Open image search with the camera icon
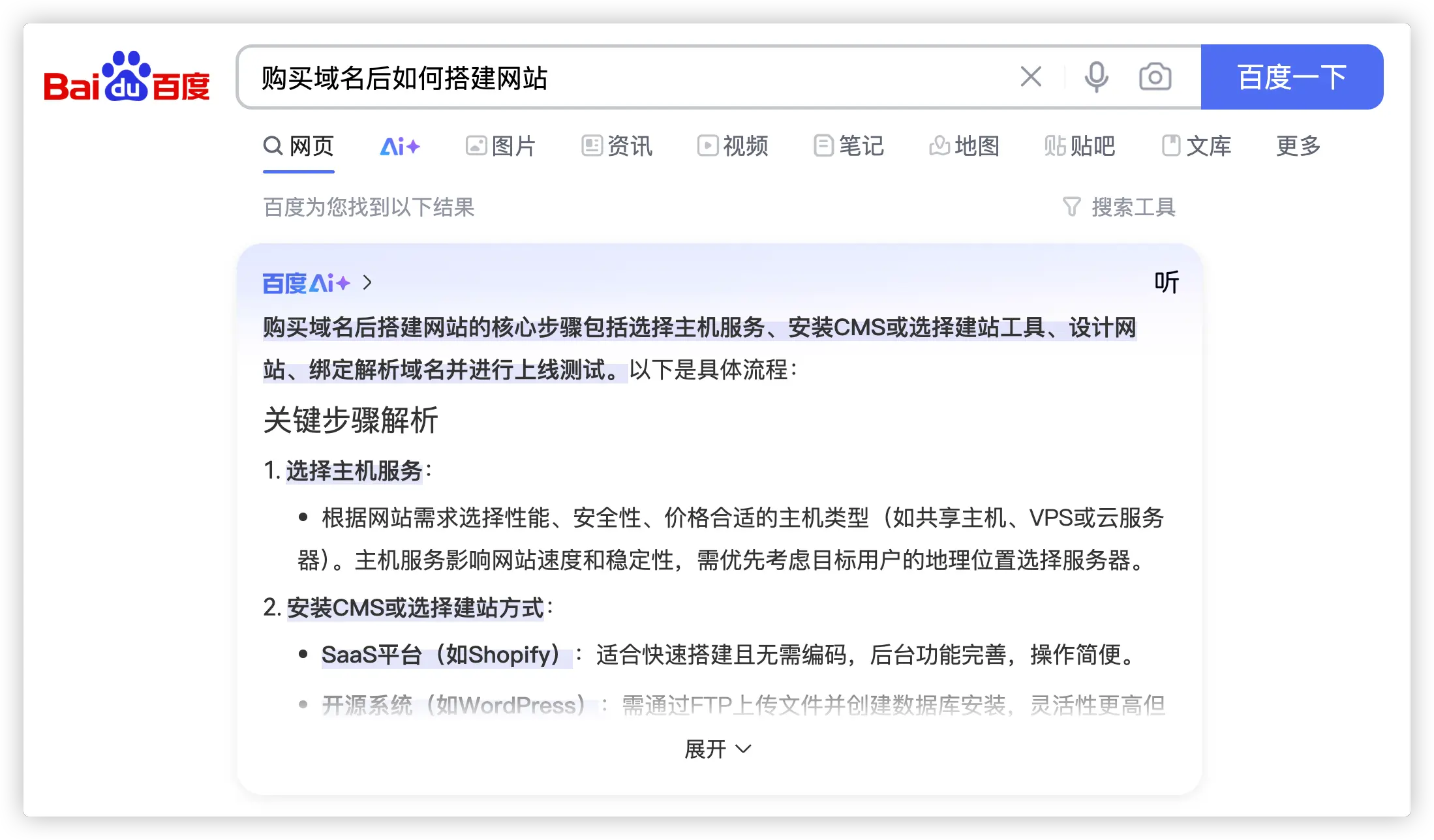The width and height of the screenshot is (1434, 840). click(1155, 77)
